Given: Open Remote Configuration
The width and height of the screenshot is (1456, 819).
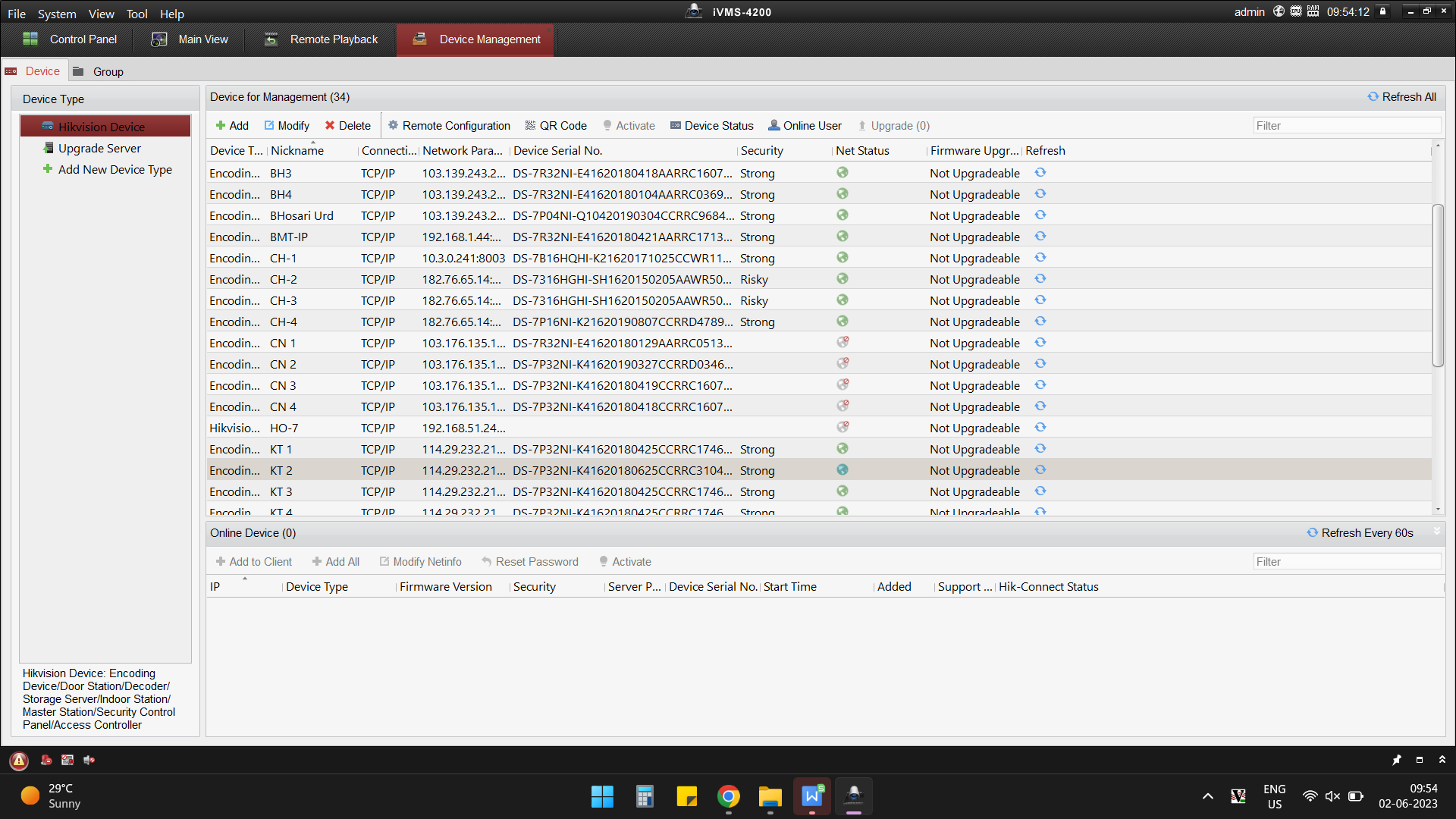Looking at the screenshot, I should [449, 126].
